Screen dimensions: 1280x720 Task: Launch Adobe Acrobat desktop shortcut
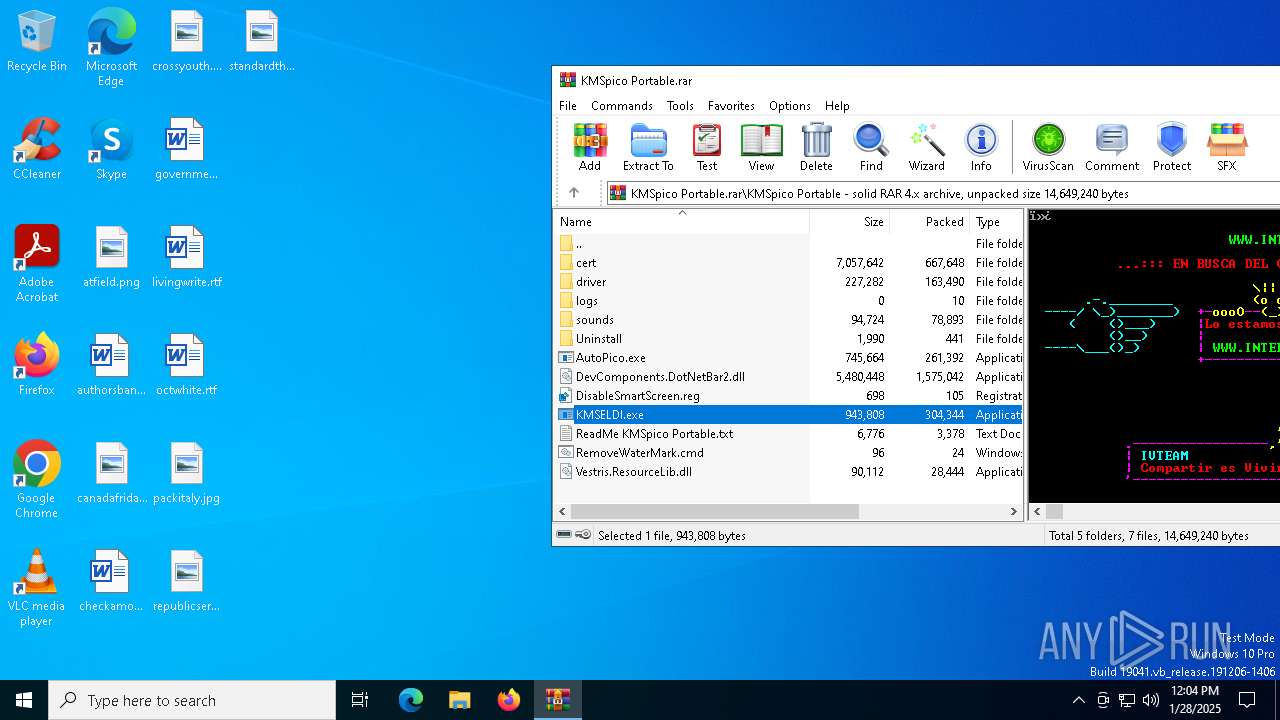(37, 264)
